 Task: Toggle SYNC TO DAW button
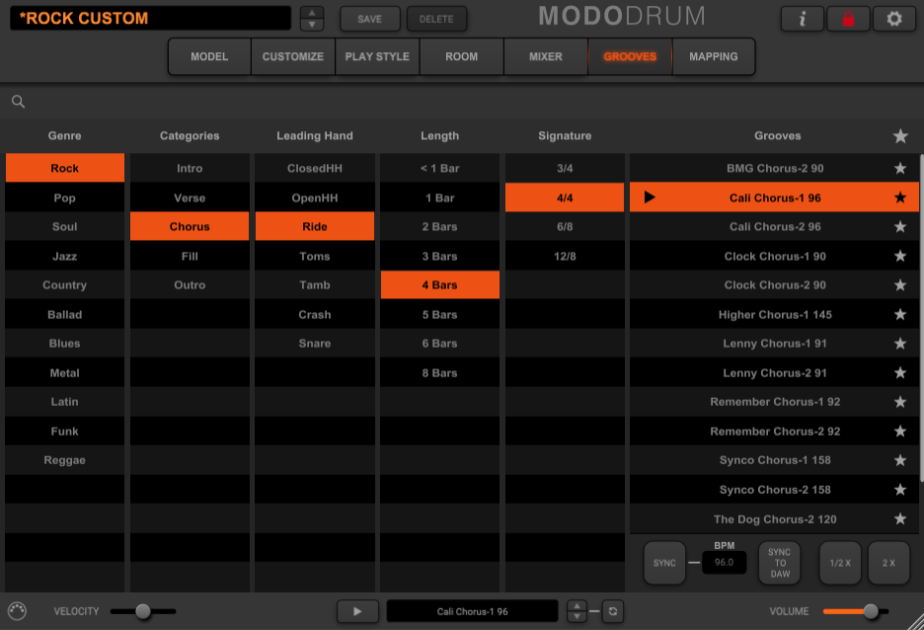tap(780, 563)
